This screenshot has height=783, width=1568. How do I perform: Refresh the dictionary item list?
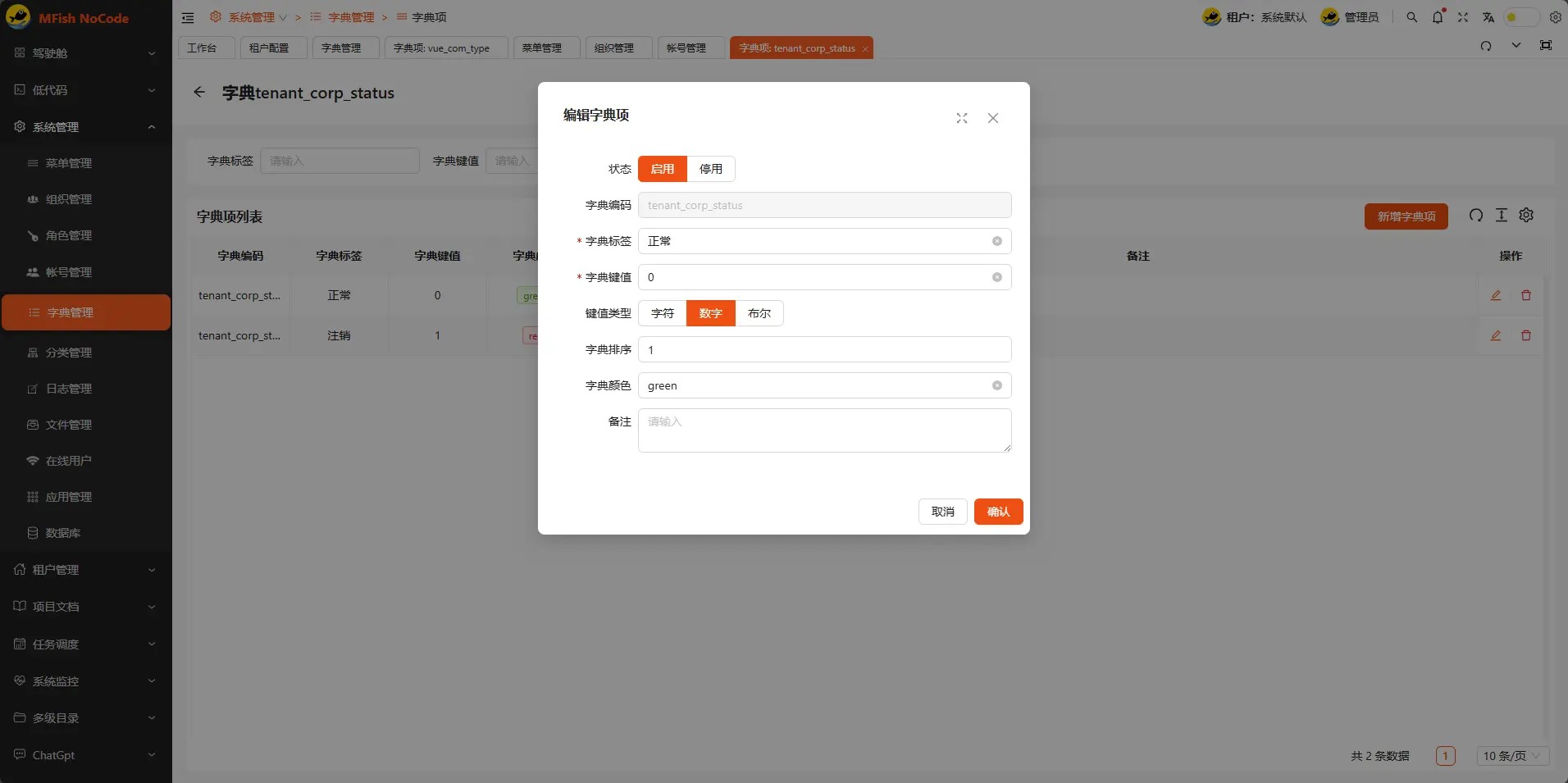(1475, 216)
